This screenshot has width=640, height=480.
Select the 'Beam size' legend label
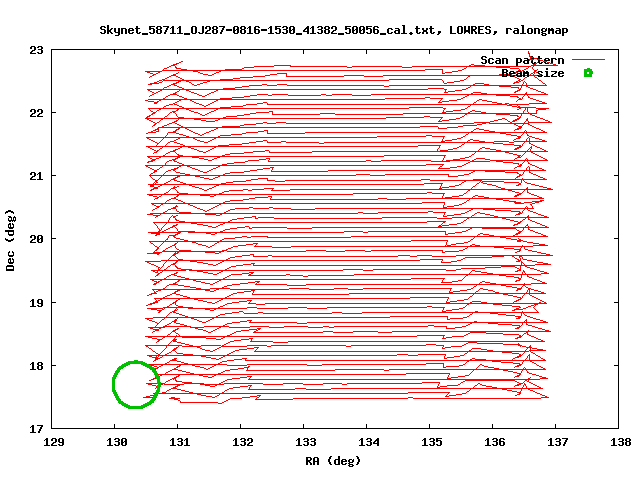click(533, 73)
